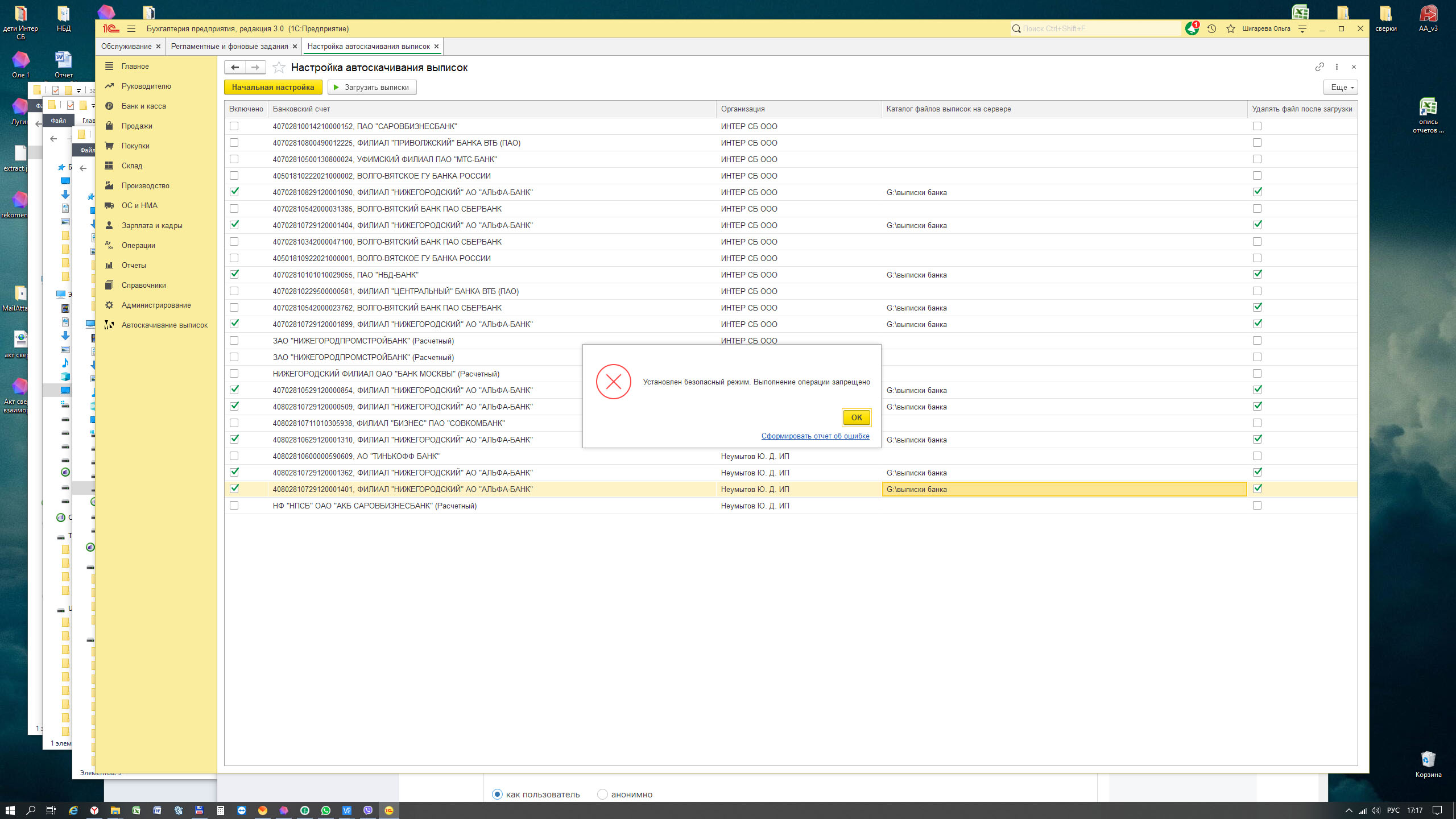1456x819 pixels.
Task: Open WhatsApp from the taskbar
Action: tap(325, 810)
